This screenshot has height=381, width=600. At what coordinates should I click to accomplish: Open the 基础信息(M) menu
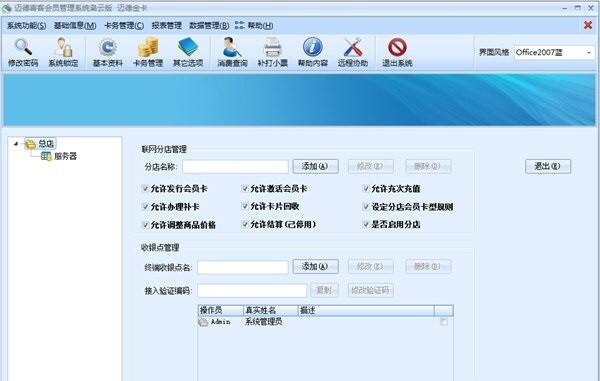click(75, 26)
